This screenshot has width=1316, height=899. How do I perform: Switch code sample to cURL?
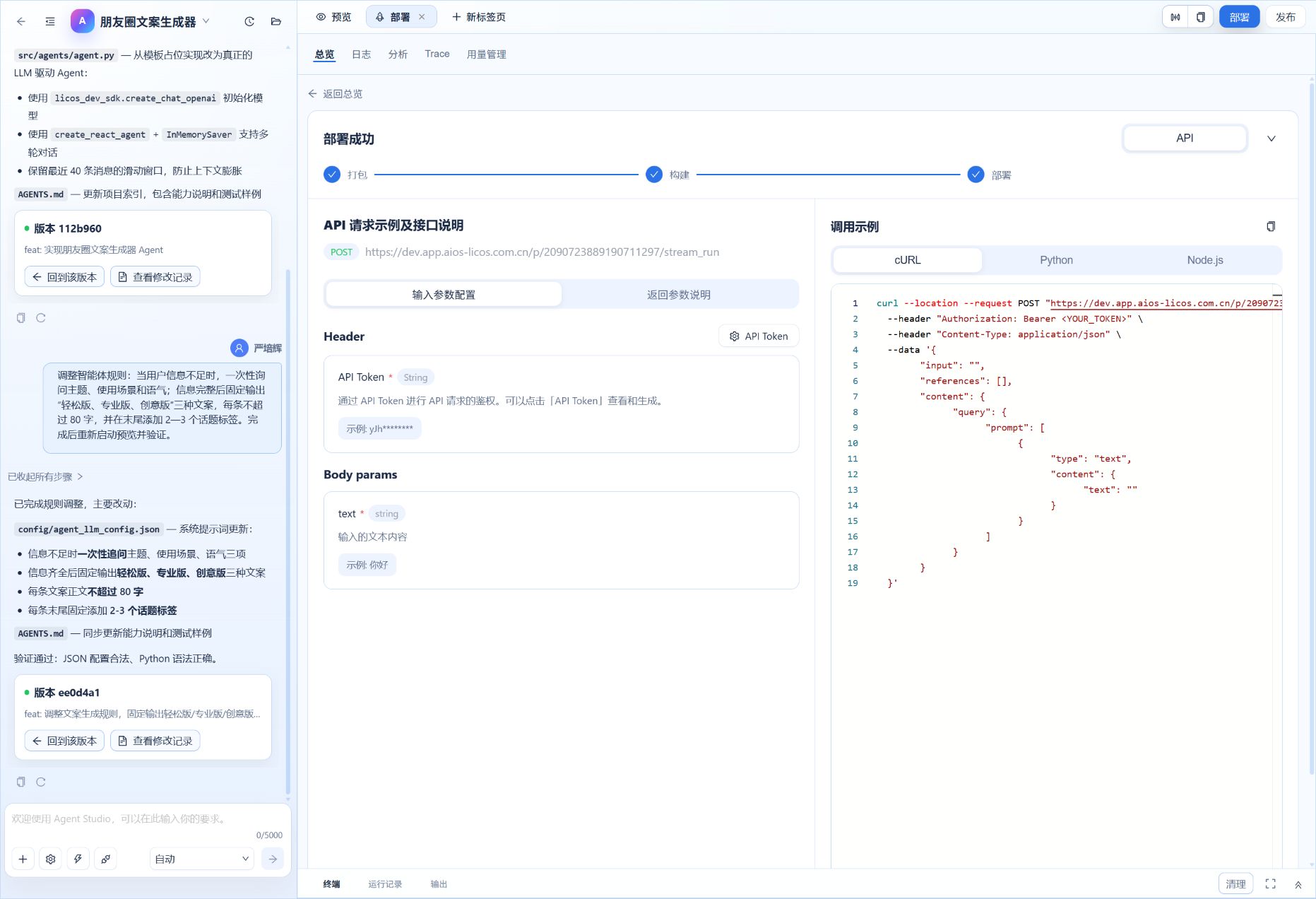[x=908, y=260]
